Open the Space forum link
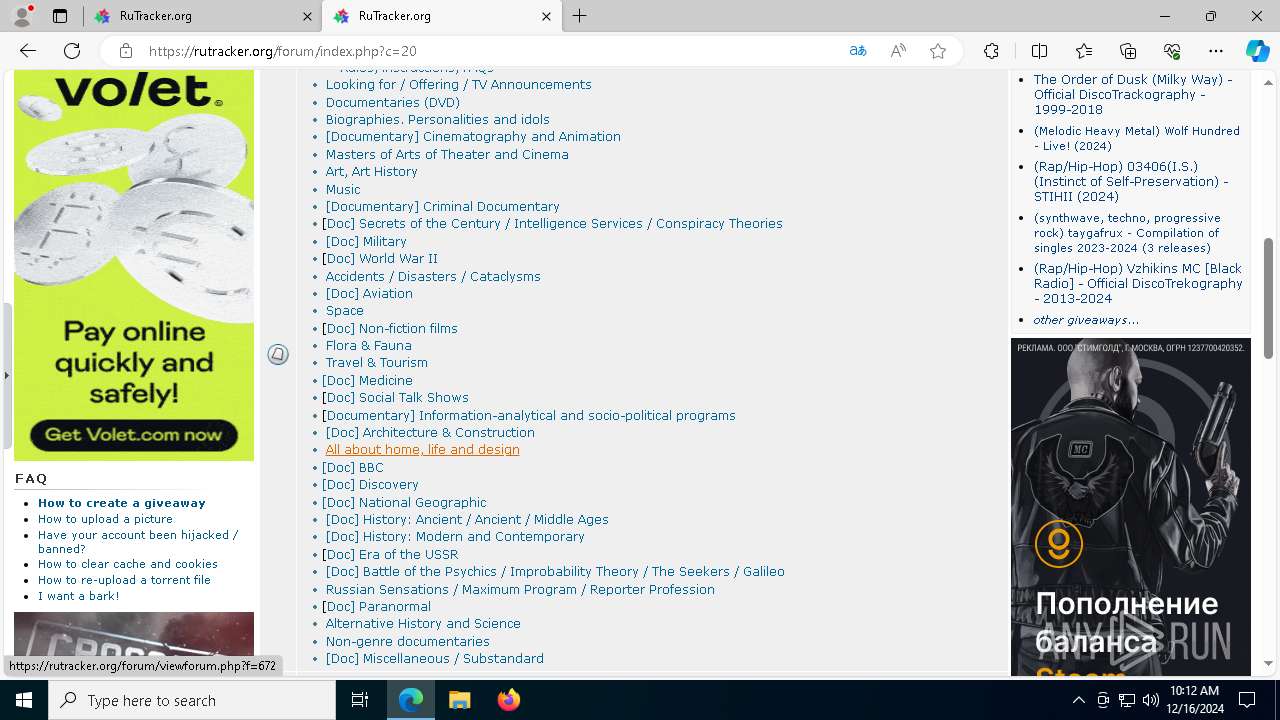The image size is (1280, 720). (x=344, y=310)
